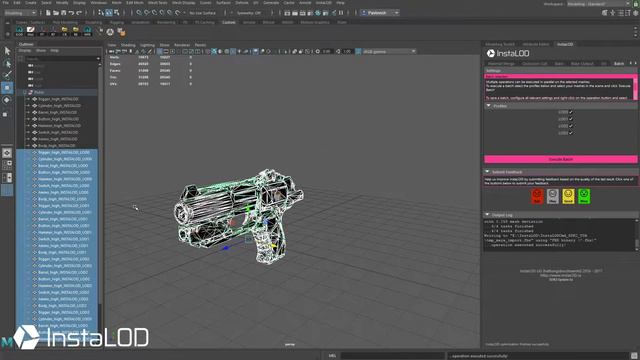Toggle the LOD3 profile checkbox
640x360 pixels.
[x=571, y=133]
